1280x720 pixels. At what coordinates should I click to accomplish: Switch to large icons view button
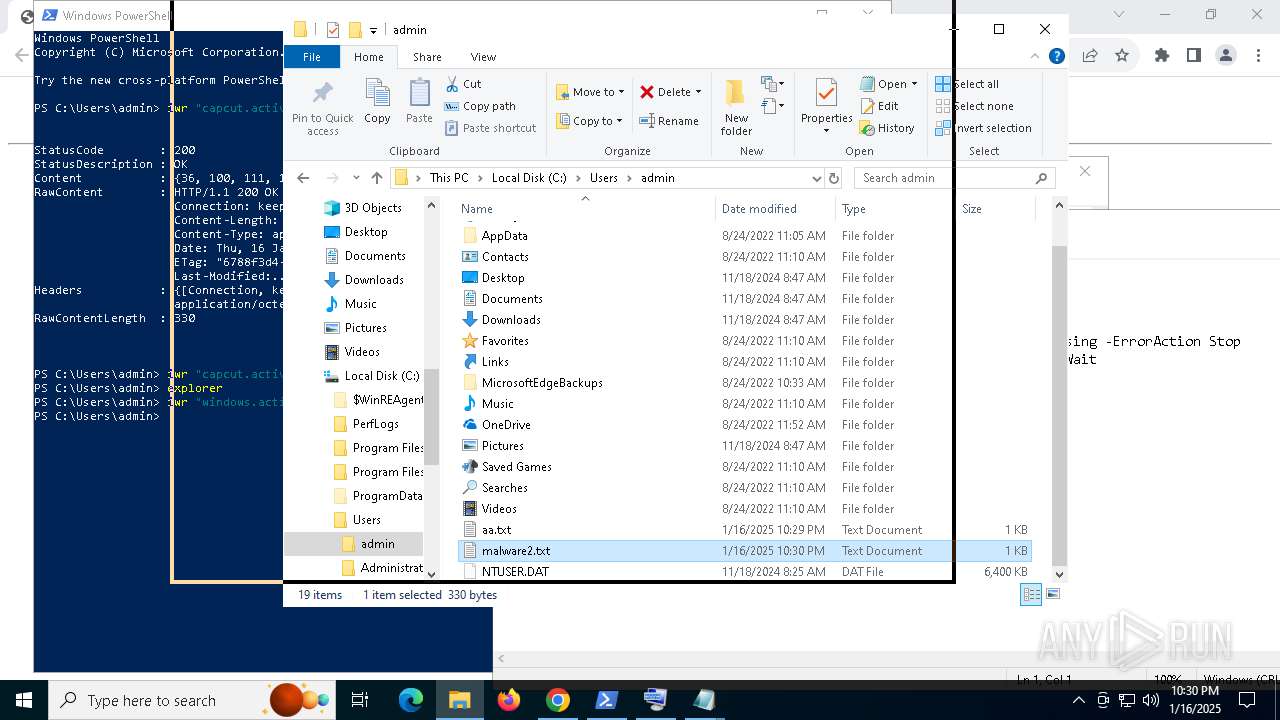tap(1052, 594)
